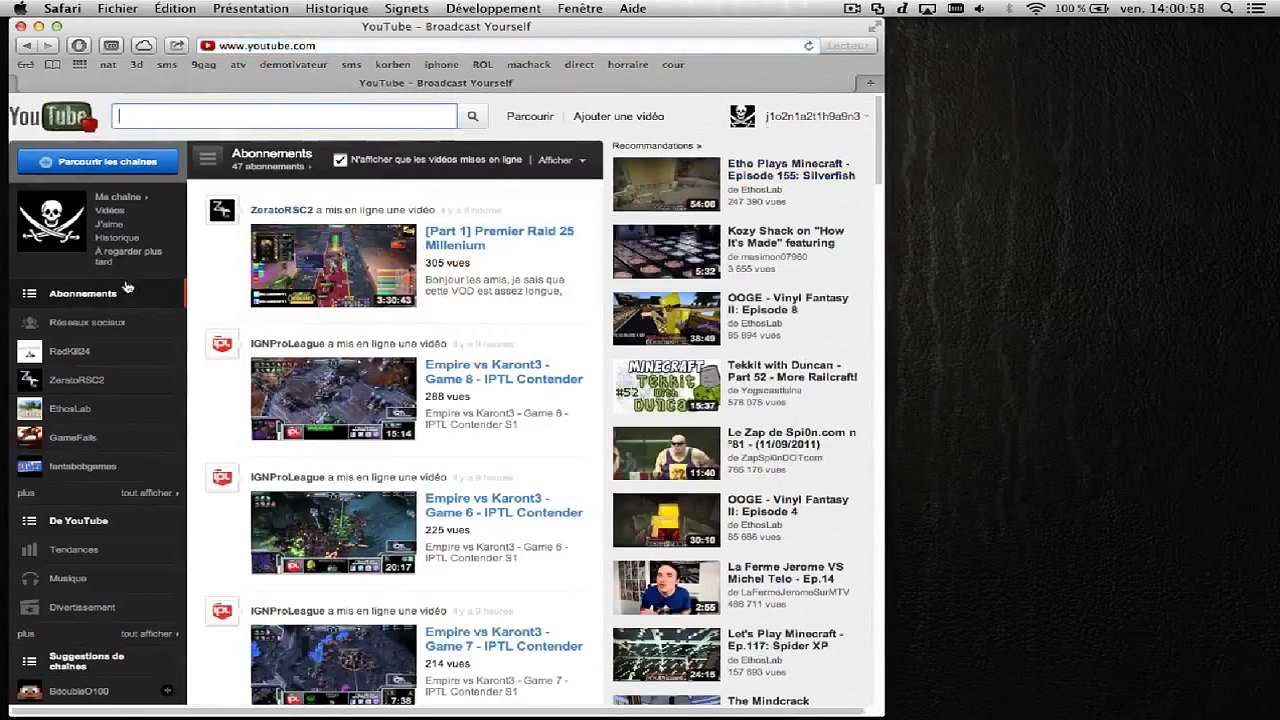Reload the page with the refresh arrow
This screenshot has height=720, width=1280.
[x=809, y=46]
